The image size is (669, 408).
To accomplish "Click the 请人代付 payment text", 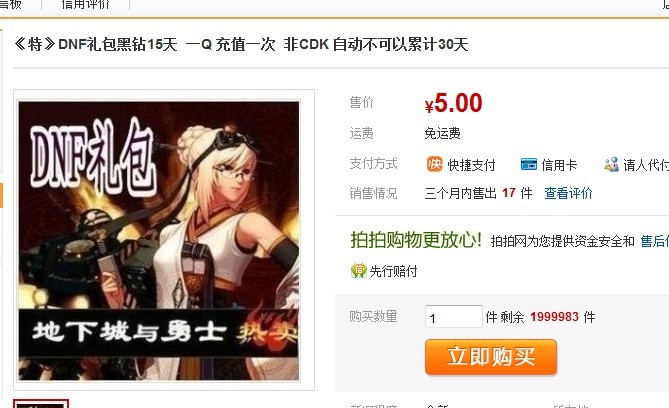I will (646, 165).
